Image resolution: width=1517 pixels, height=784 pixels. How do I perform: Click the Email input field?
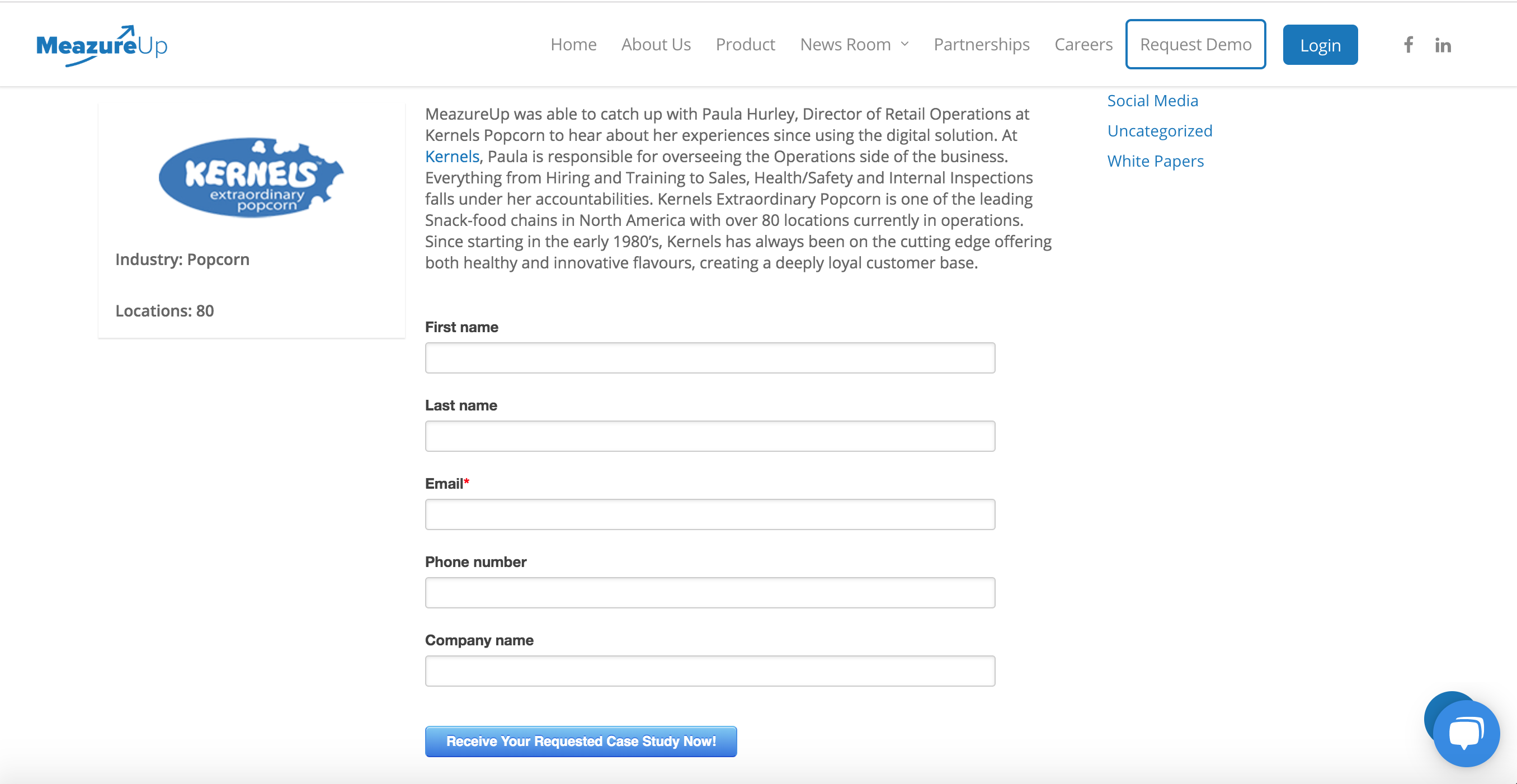pyautogui.click(x=710, y=513)
